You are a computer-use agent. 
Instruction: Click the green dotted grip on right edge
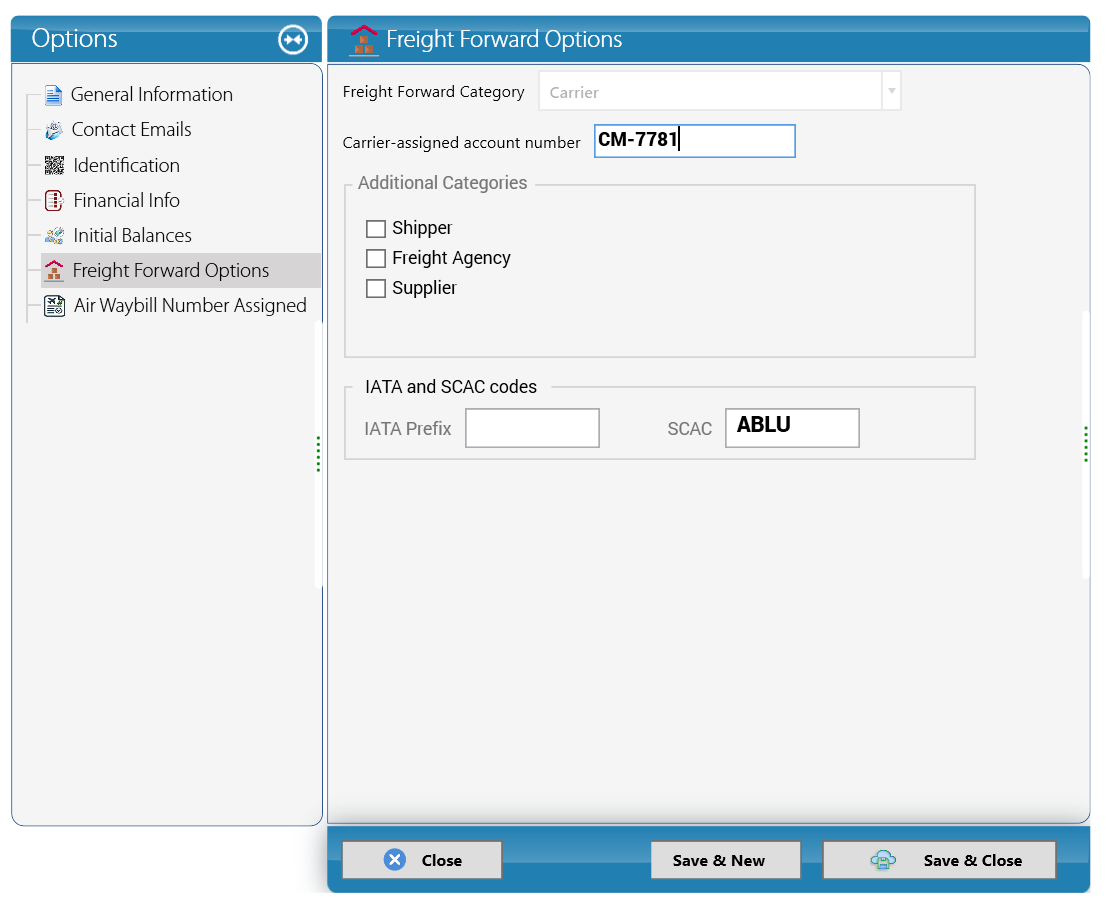point(1086,444)
